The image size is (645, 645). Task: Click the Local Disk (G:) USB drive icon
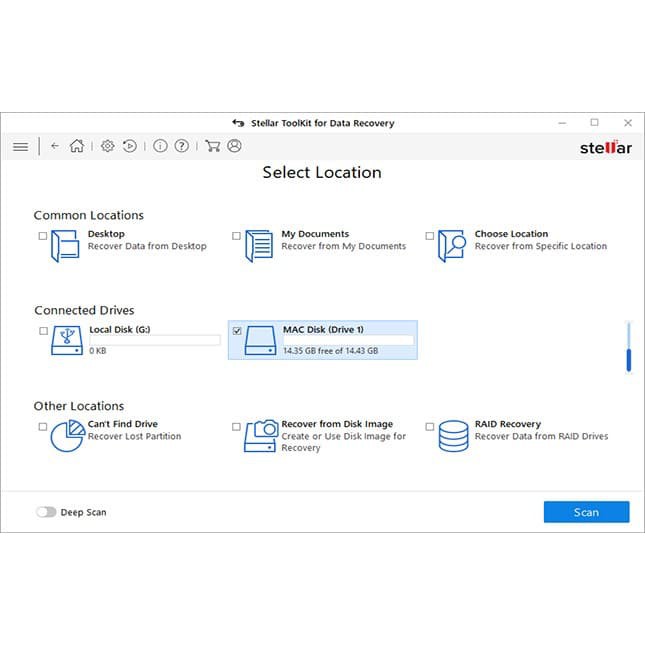[x=67, y=341]
